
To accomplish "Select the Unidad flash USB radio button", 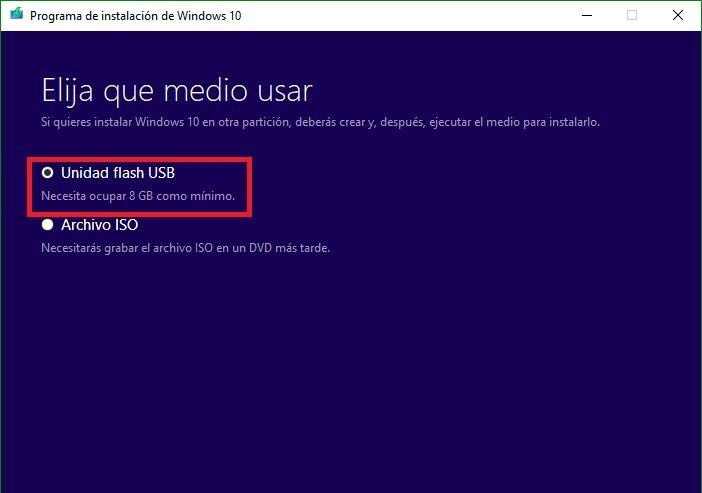I will [x=47, y=173].
